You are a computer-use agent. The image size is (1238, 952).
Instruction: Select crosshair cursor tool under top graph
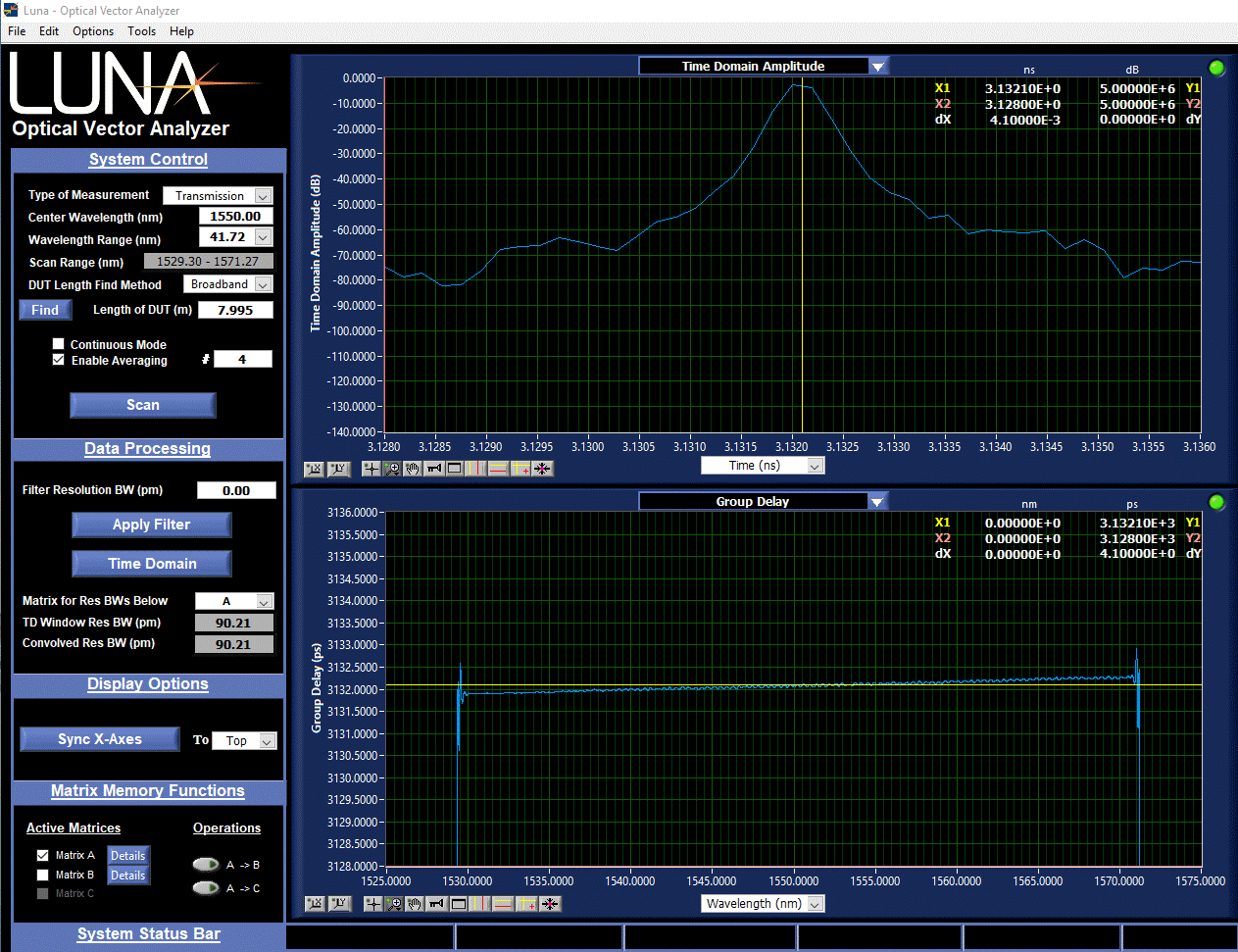pyautogui.click(x=371, y=469)
